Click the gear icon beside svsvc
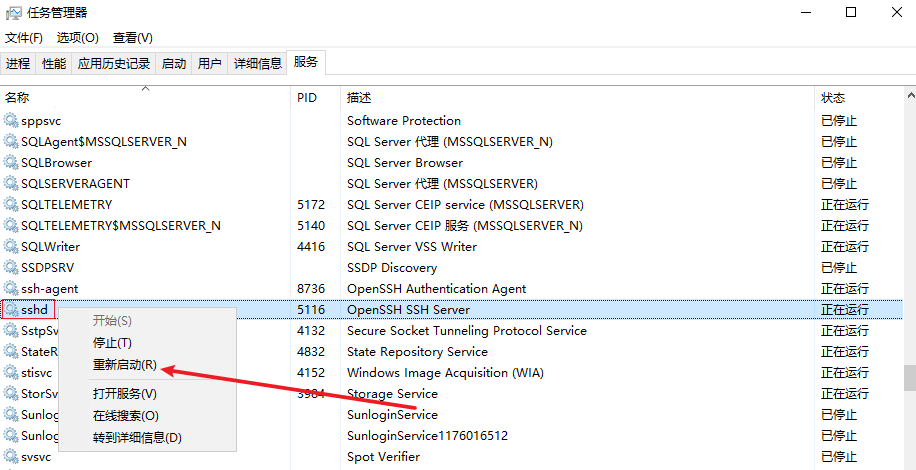This screenshot has width=916, height=470. (12, 457)
